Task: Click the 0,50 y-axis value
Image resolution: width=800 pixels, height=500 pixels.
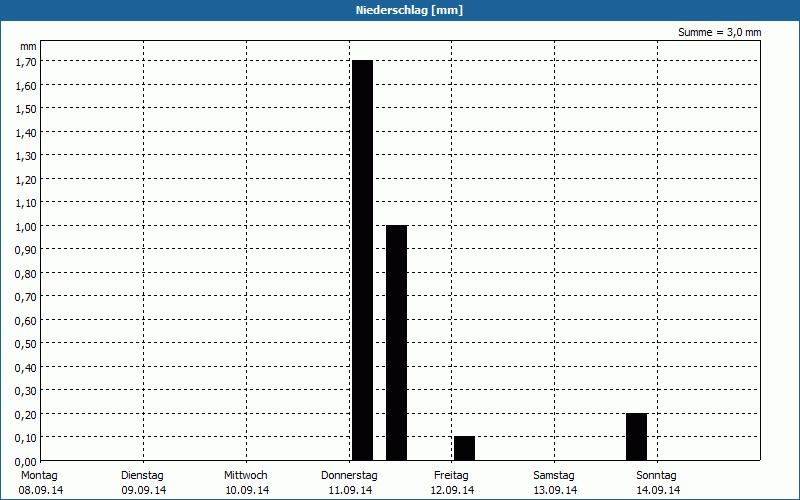Action: [26, 344]
